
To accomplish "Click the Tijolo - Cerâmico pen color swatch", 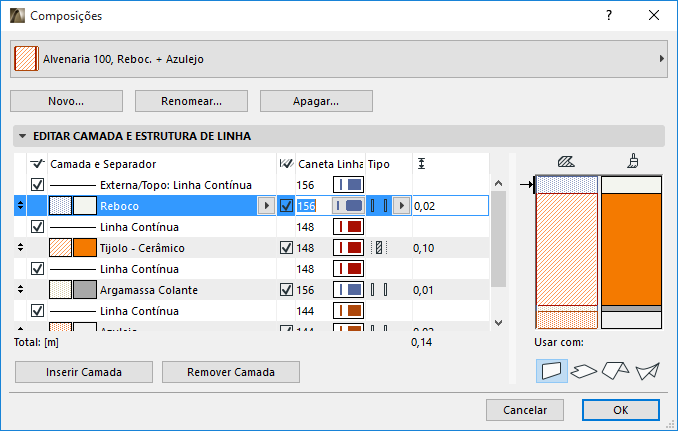I will tap(347, 248).
